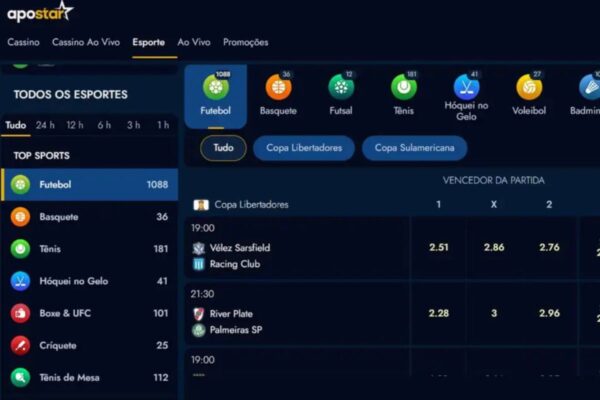Viewport: 600px width, 400px height.
Task: Select the Esporte nav tab
Action: coord(148,42)
